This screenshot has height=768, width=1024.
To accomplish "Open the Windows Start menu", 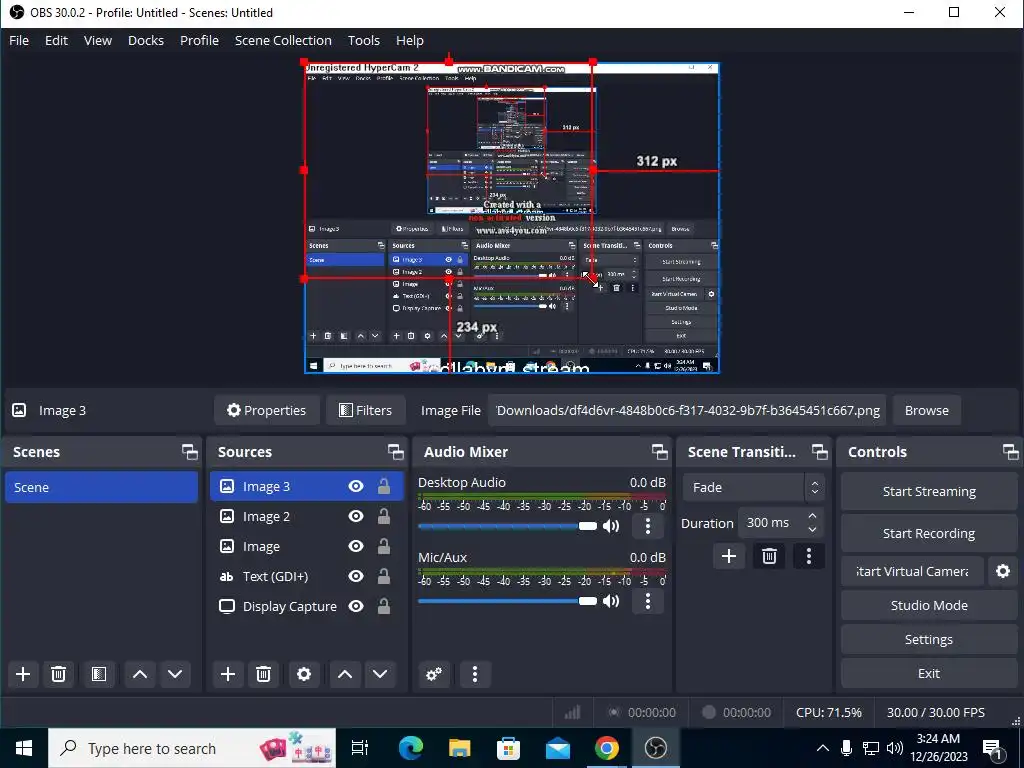I will click(24, 748).
